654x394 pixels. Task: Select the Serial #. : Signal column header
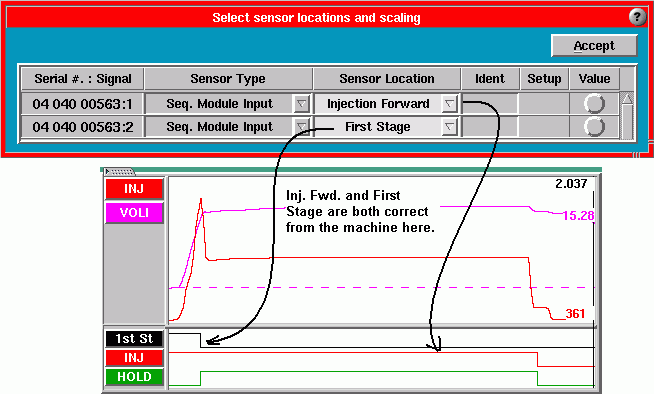[x=83, y=79]
